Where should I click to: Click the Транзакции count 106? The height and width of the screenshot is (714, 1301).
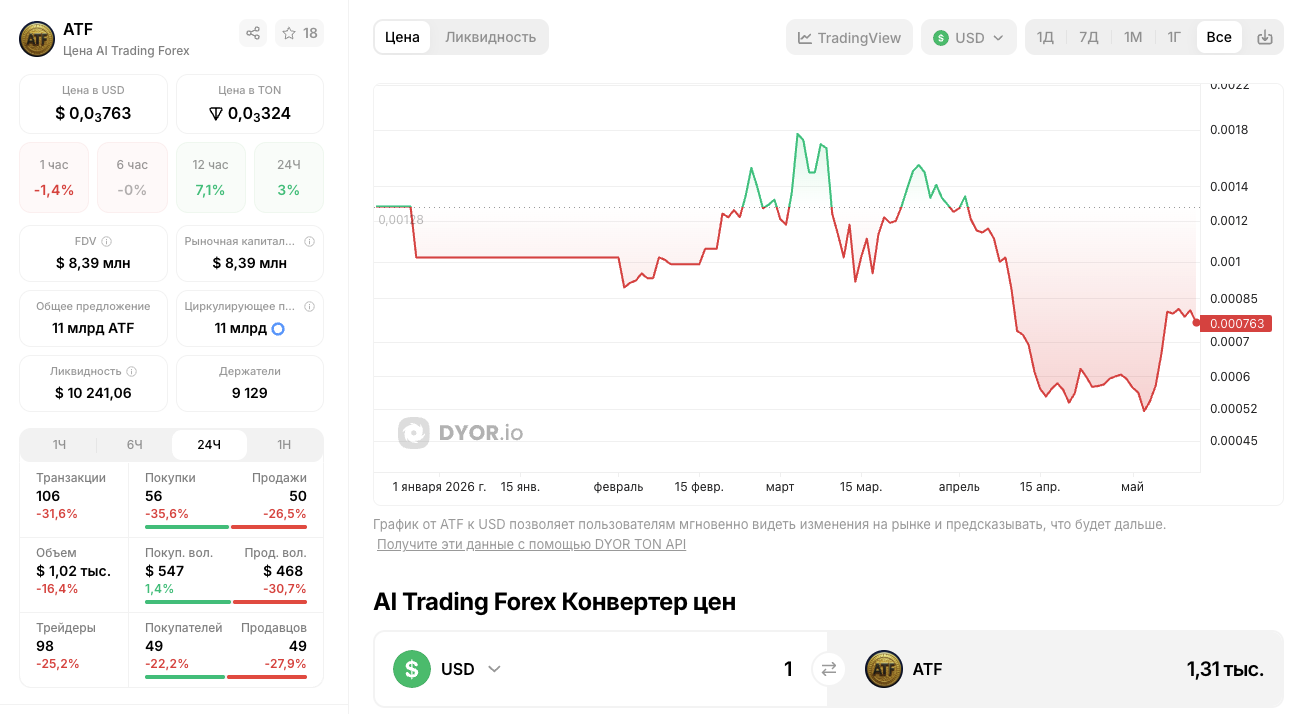click(48, 496)
